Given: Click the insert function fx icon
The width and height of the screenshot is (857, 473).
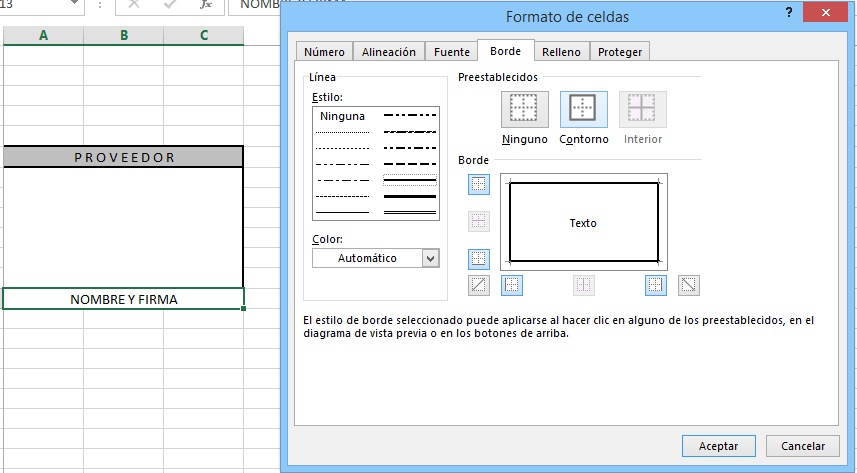Looking at the screenshot, I should [x=206, y=5].
